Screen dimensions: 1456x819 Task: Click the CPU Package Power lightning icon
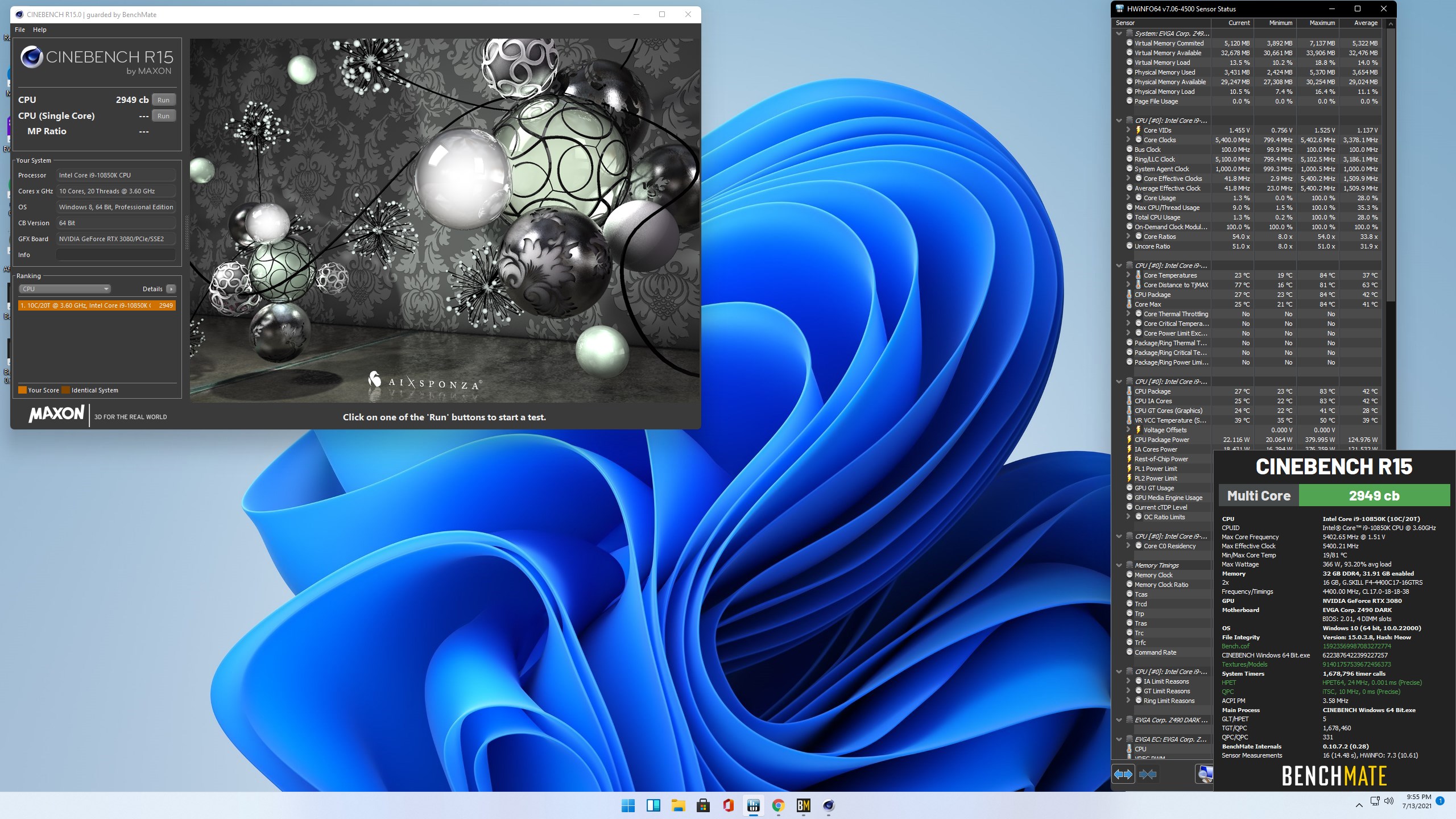pos(1130,440)
